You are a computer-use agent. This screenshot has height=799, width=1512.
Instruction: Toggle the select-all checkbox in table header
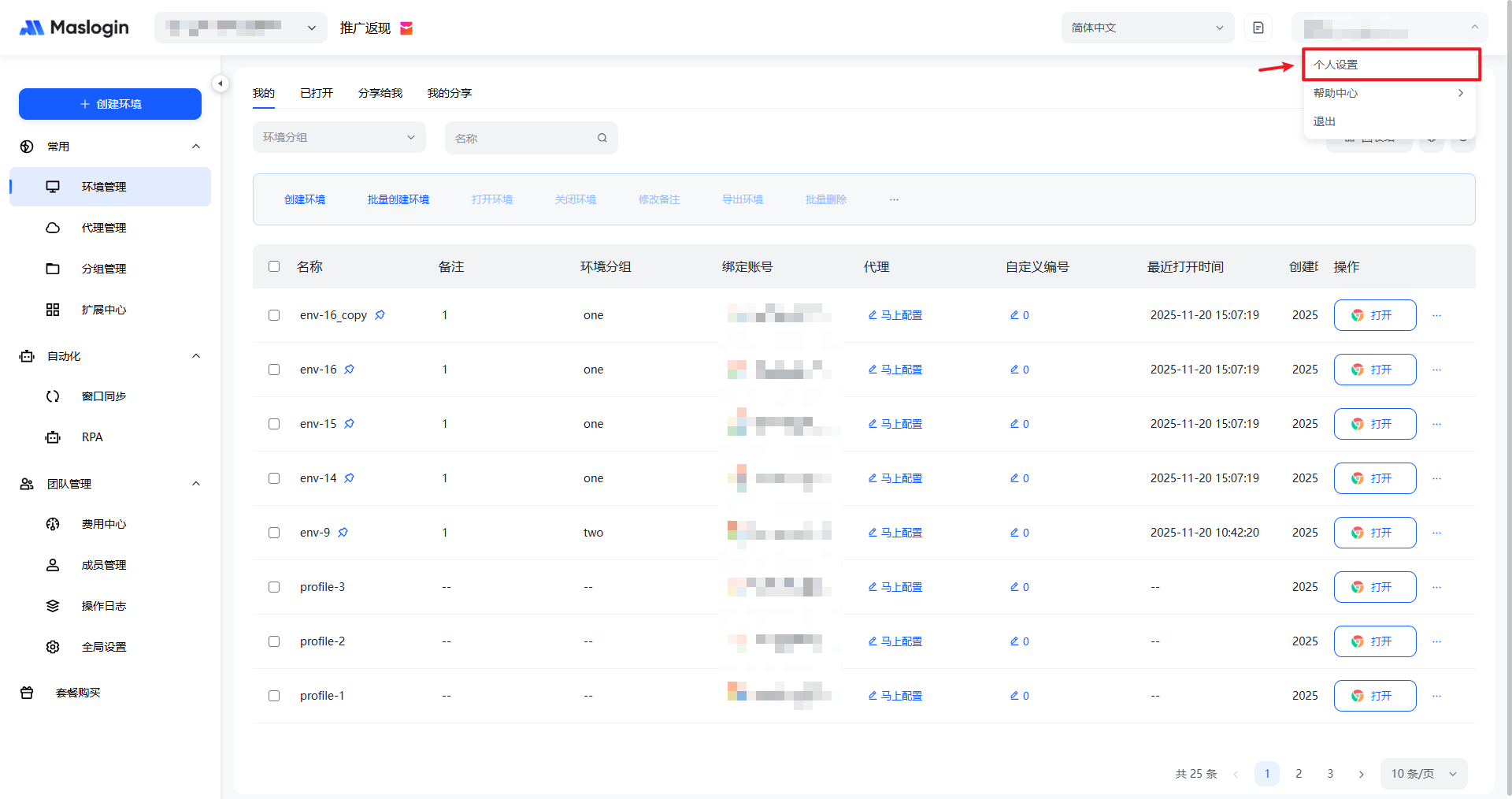[274, 266]
